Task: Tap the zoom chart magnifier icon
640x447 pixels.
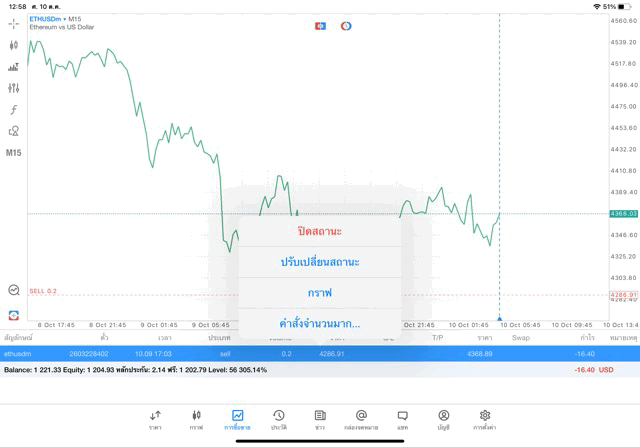Action: 14,290
